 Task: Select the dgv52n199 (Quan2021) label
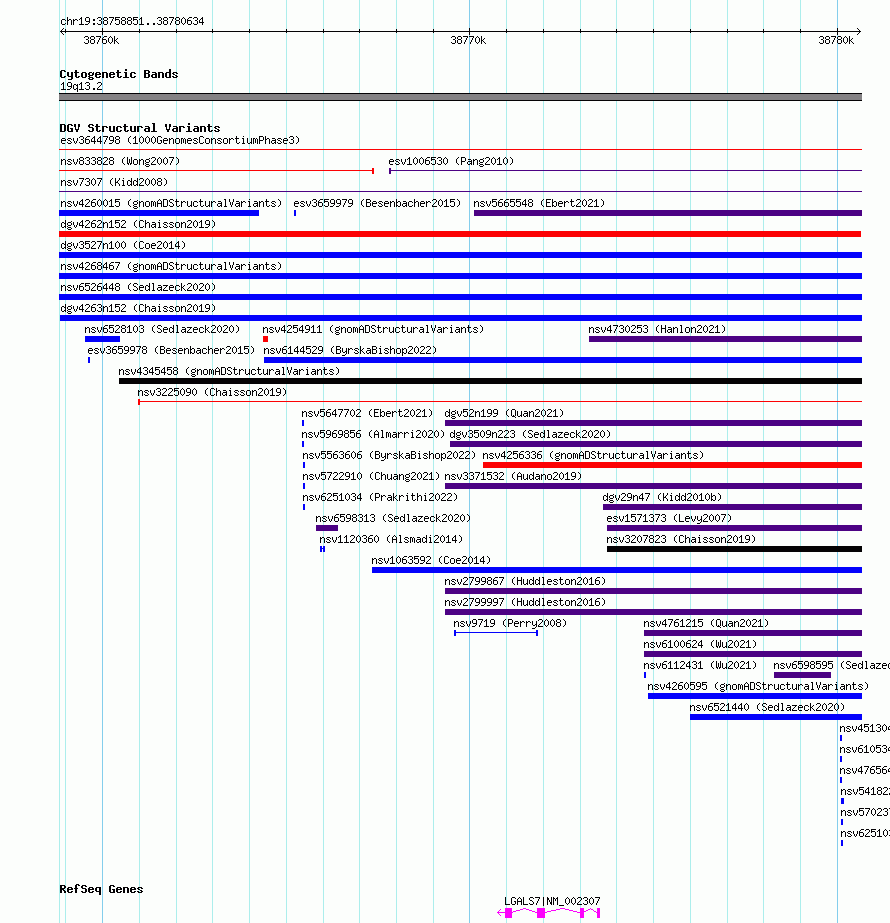coord(504,413)
